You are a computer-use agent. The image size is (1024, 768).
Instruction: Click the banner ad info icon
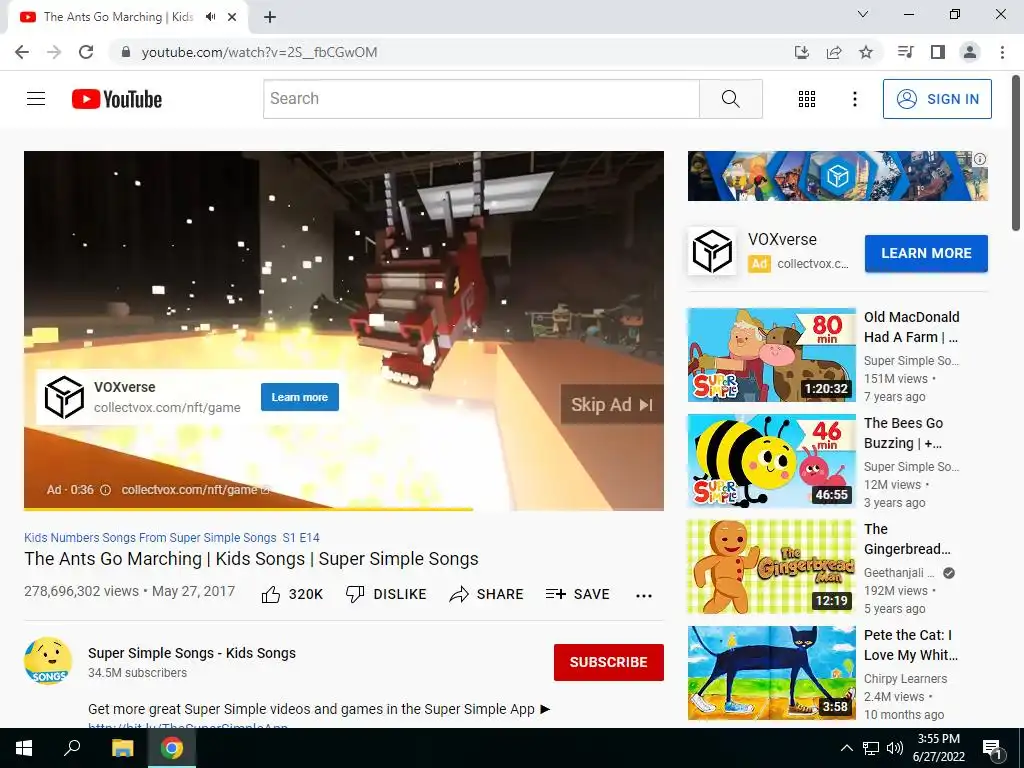coord(980,159)
